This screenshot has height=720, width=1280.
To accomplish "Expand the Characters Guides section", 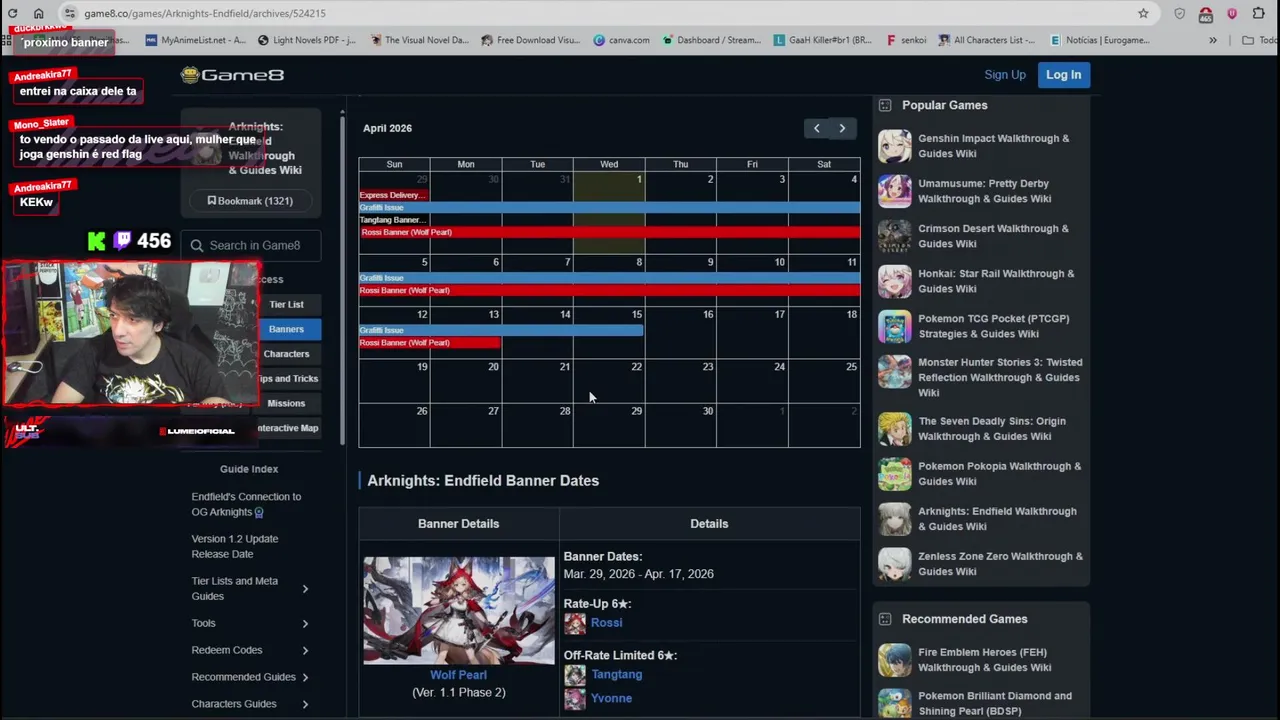I will (x=305, y=705).
